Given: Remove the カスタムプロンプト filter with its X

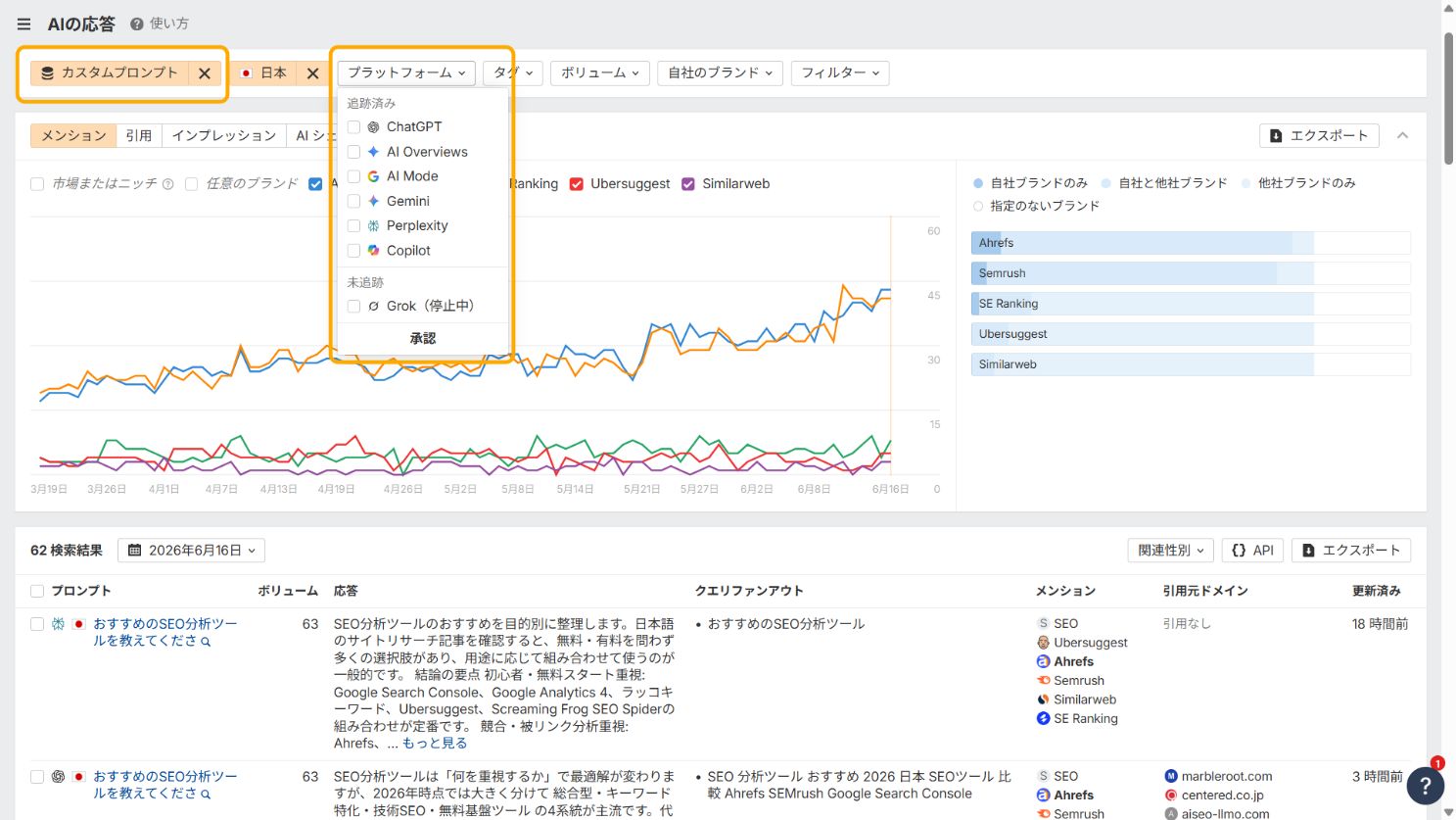Looking at the screenshot, I should (205, 72).
